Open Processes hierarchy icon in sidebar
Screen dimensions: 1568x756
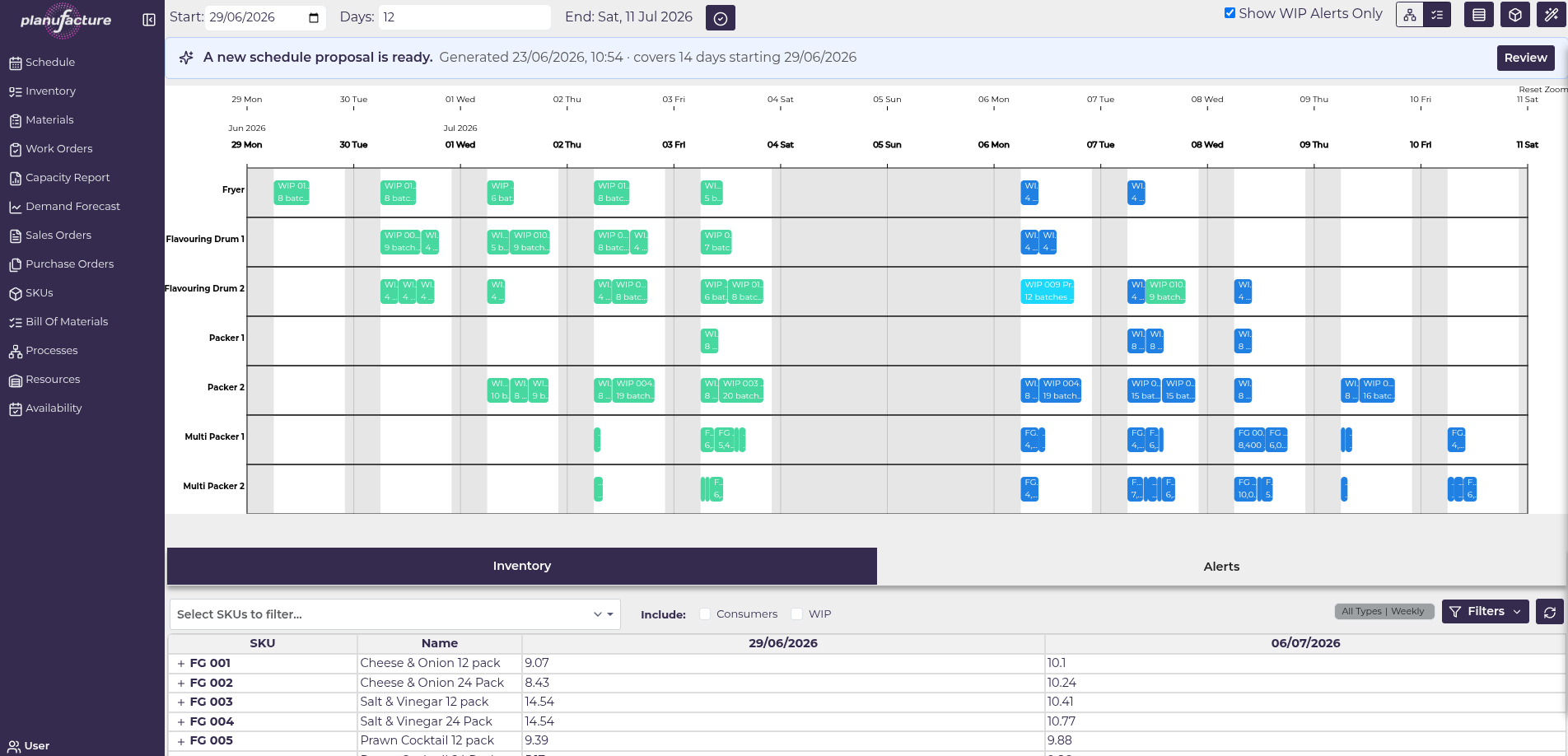click(16, 351)
